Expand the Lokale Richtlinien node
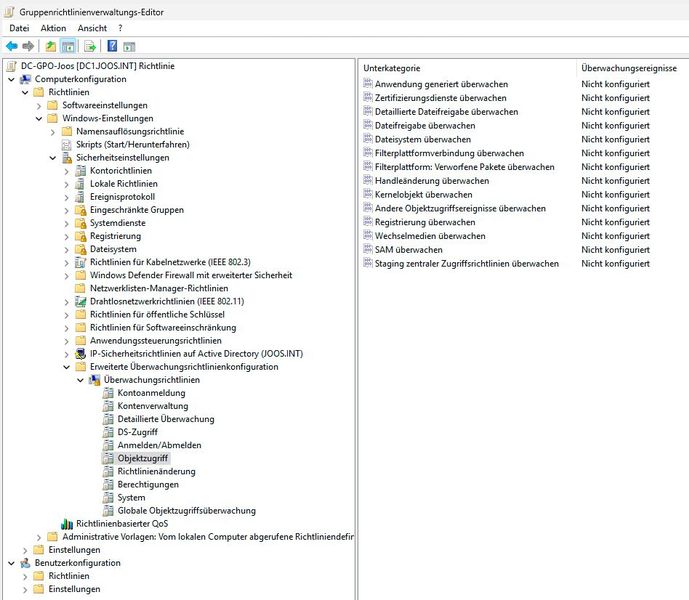Viewport: 689px width, 600px height. tap(66, 184)
